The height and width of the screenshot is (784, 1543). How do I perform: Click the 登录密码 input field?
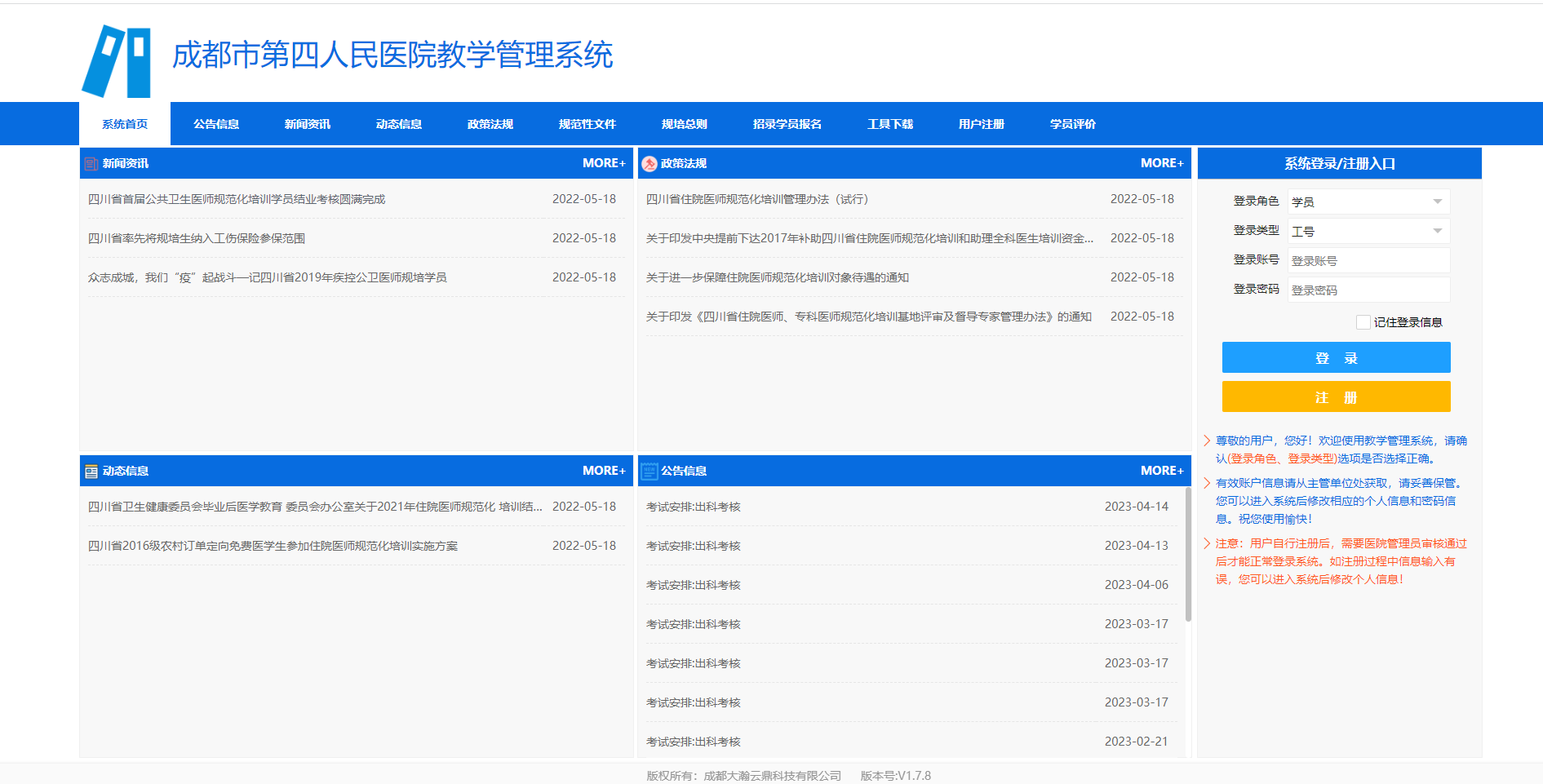coord(1368,290)
